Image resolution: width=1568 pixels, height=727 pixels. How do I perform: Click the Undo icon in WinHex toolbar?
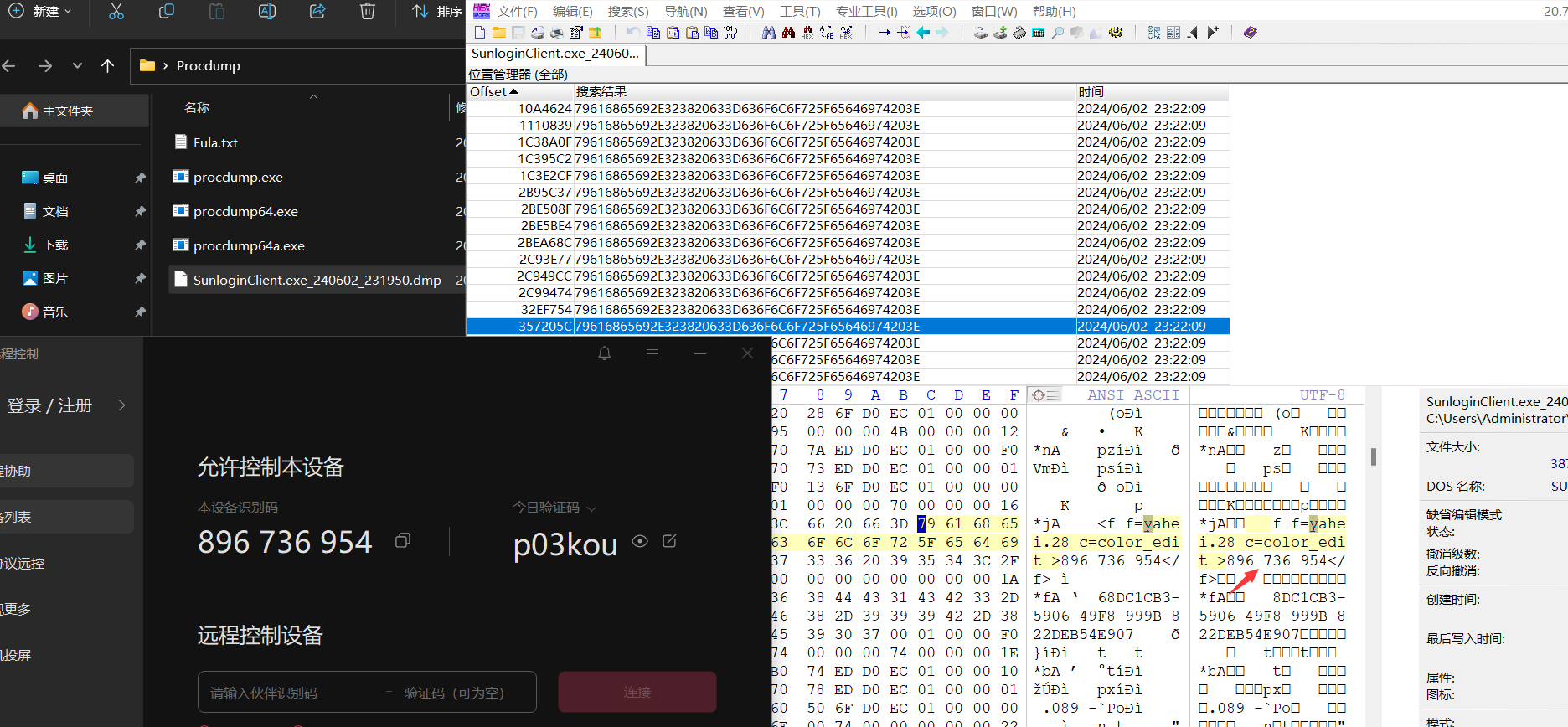pos(634,32)
